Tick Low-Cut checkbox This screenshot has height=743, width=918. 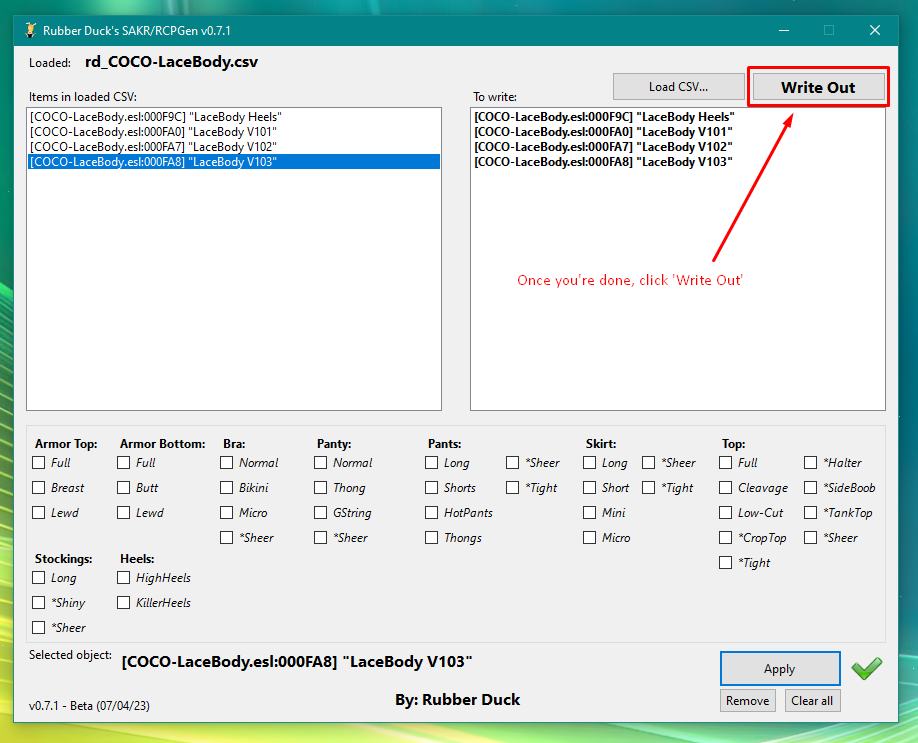click(x=725, y=513)
